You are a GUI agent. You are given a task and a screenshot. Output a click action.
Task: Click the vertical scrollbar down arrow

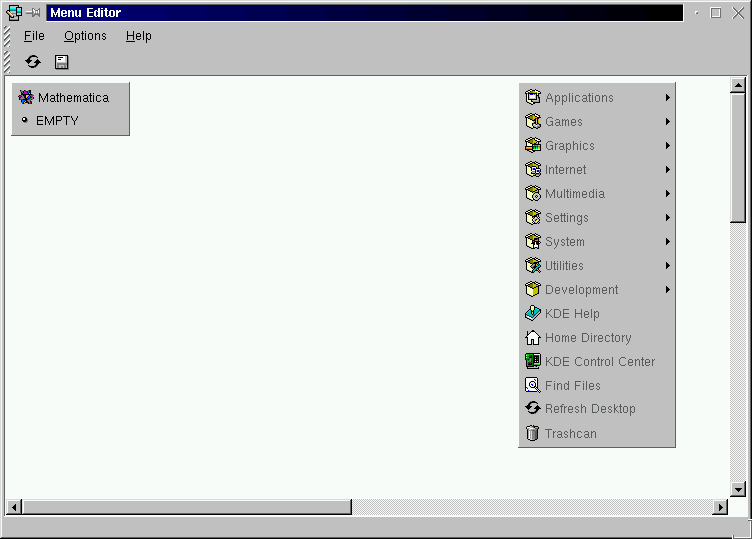click(x=738, y=489)
